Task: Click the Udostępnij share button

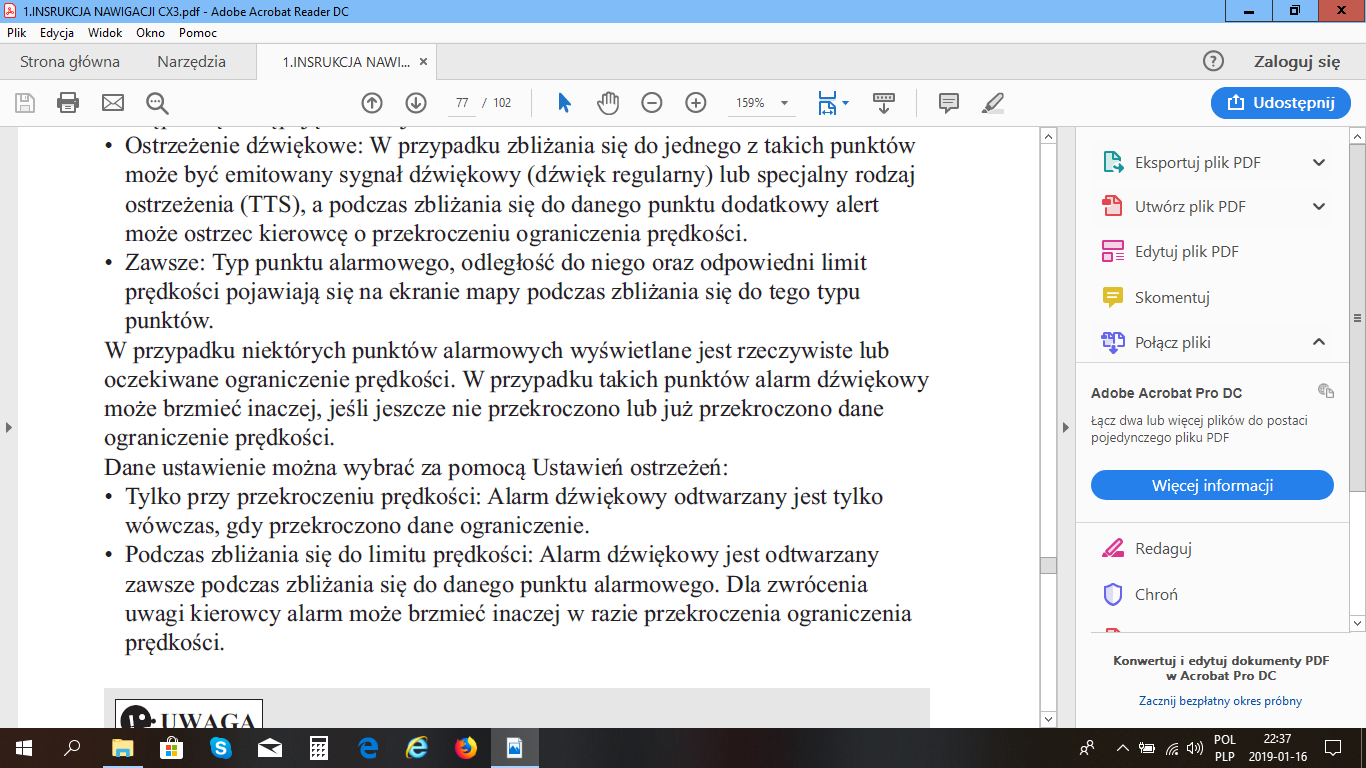Action: pos(1280,103)
